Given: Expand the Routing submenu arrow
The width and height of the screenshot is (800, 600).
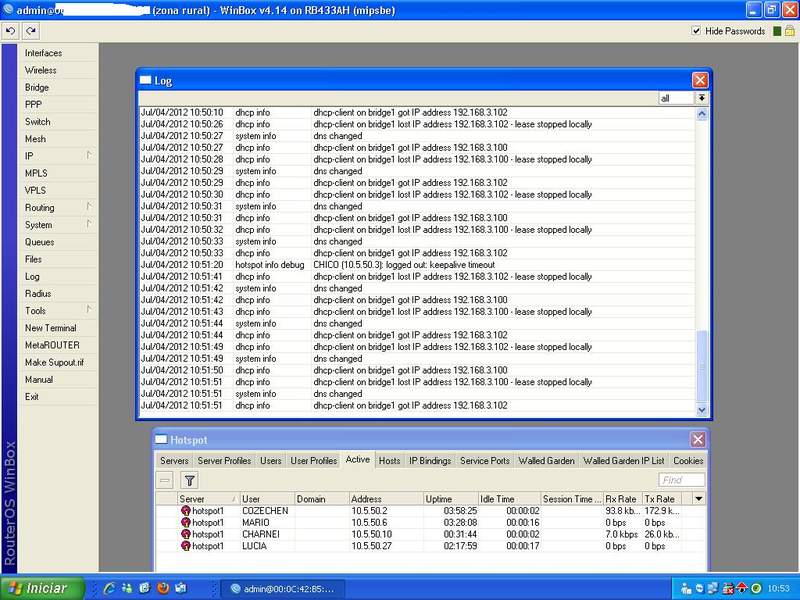Looking at the screenshot, I should [x=89, y=206].
